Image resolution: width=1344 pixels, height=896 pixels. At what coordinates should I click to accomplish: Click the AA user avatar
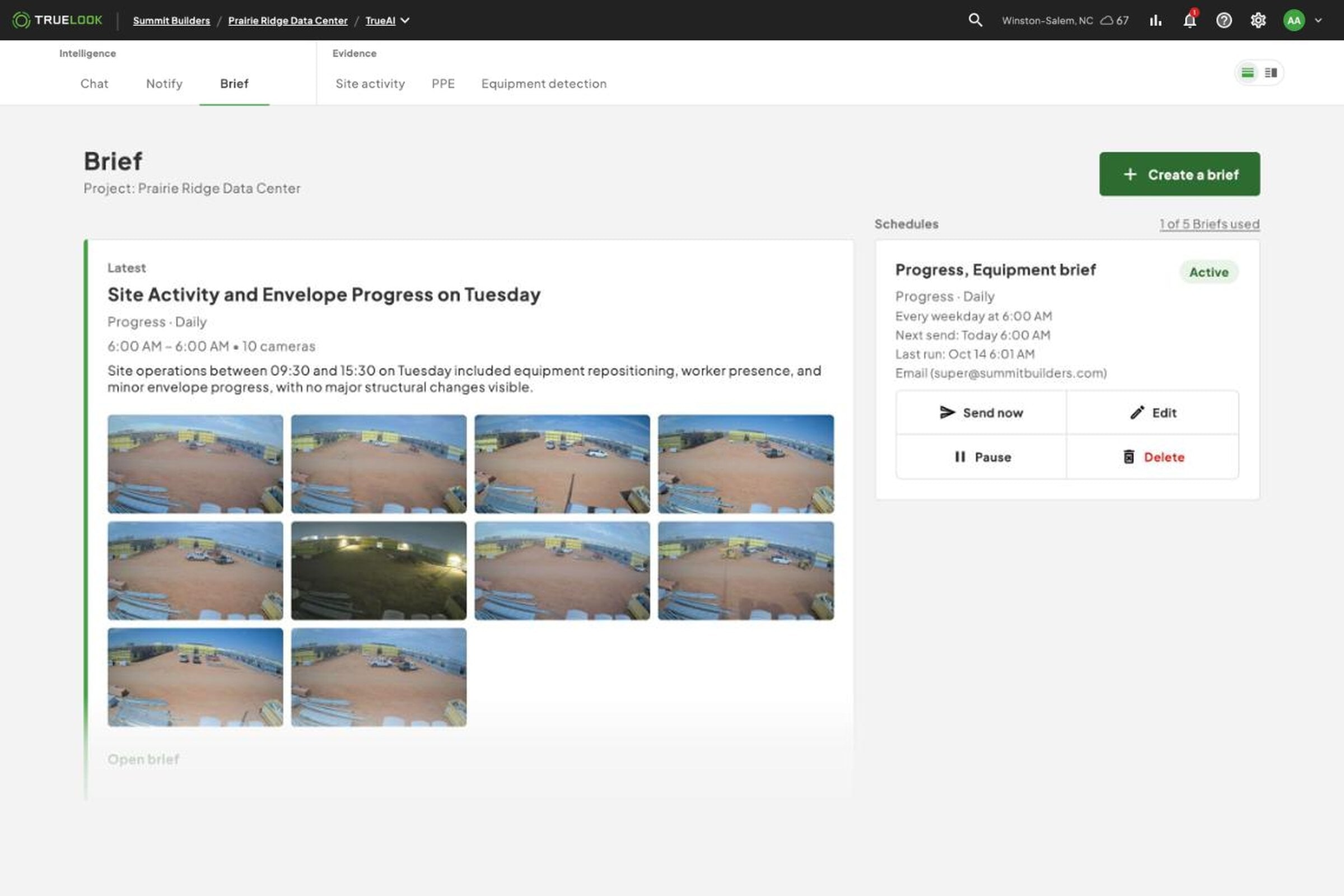1294,21
